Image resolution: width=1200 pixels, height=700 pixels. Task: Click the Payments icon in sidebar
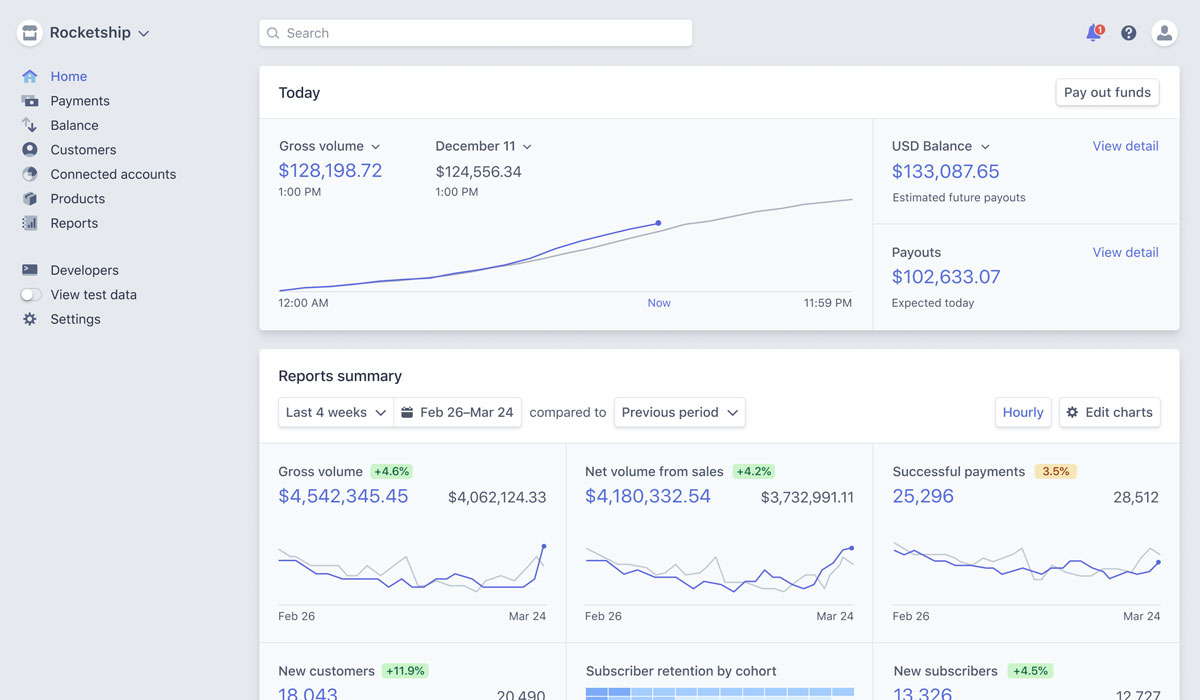tap(30, 101)
